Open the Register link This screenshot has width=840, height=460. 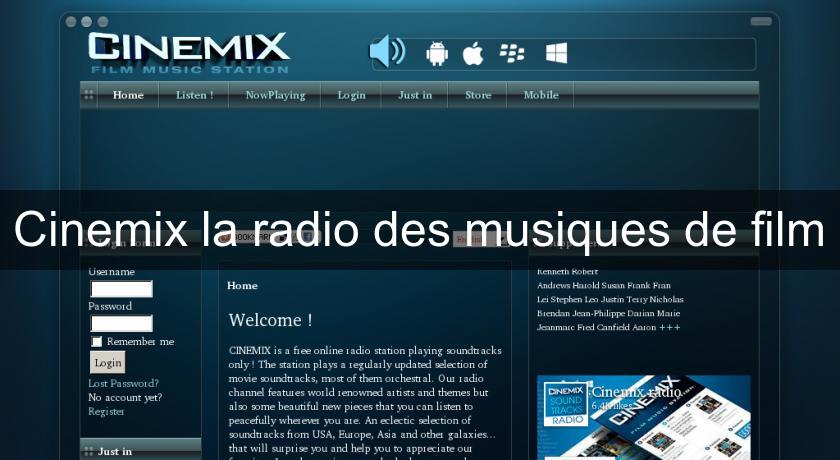tap(106, 411)
